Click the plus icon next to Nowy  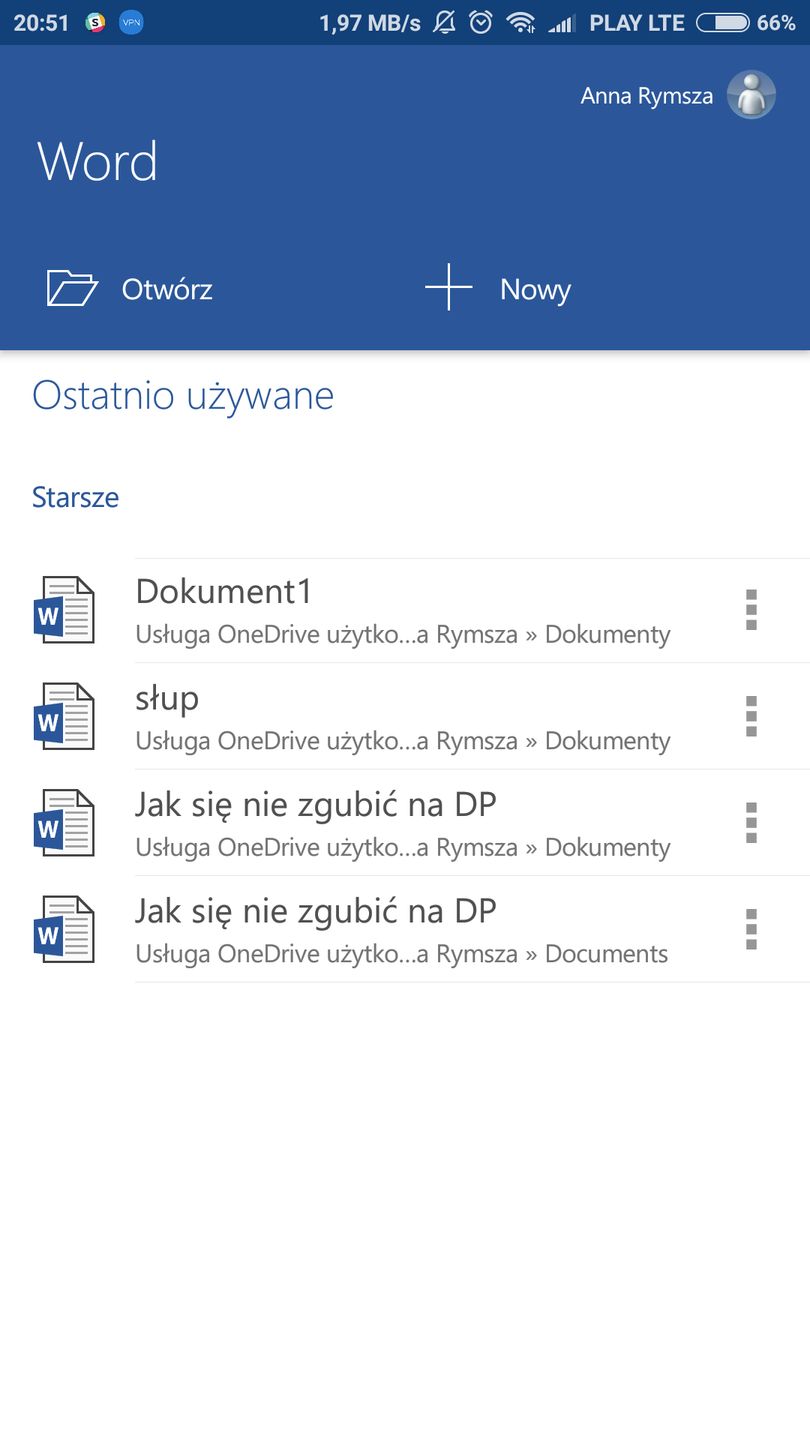pos(447,288)
